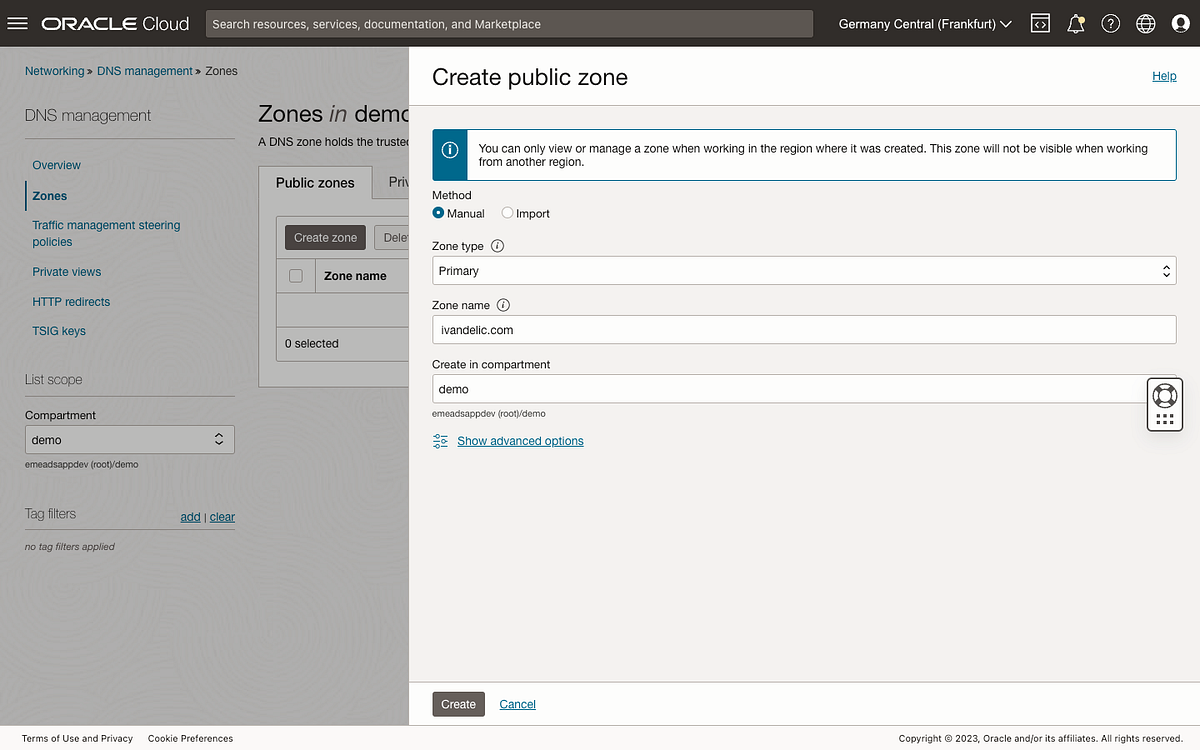Open the navigation hamburger menu
1200x750 pixels.
(x=18, y=23)
